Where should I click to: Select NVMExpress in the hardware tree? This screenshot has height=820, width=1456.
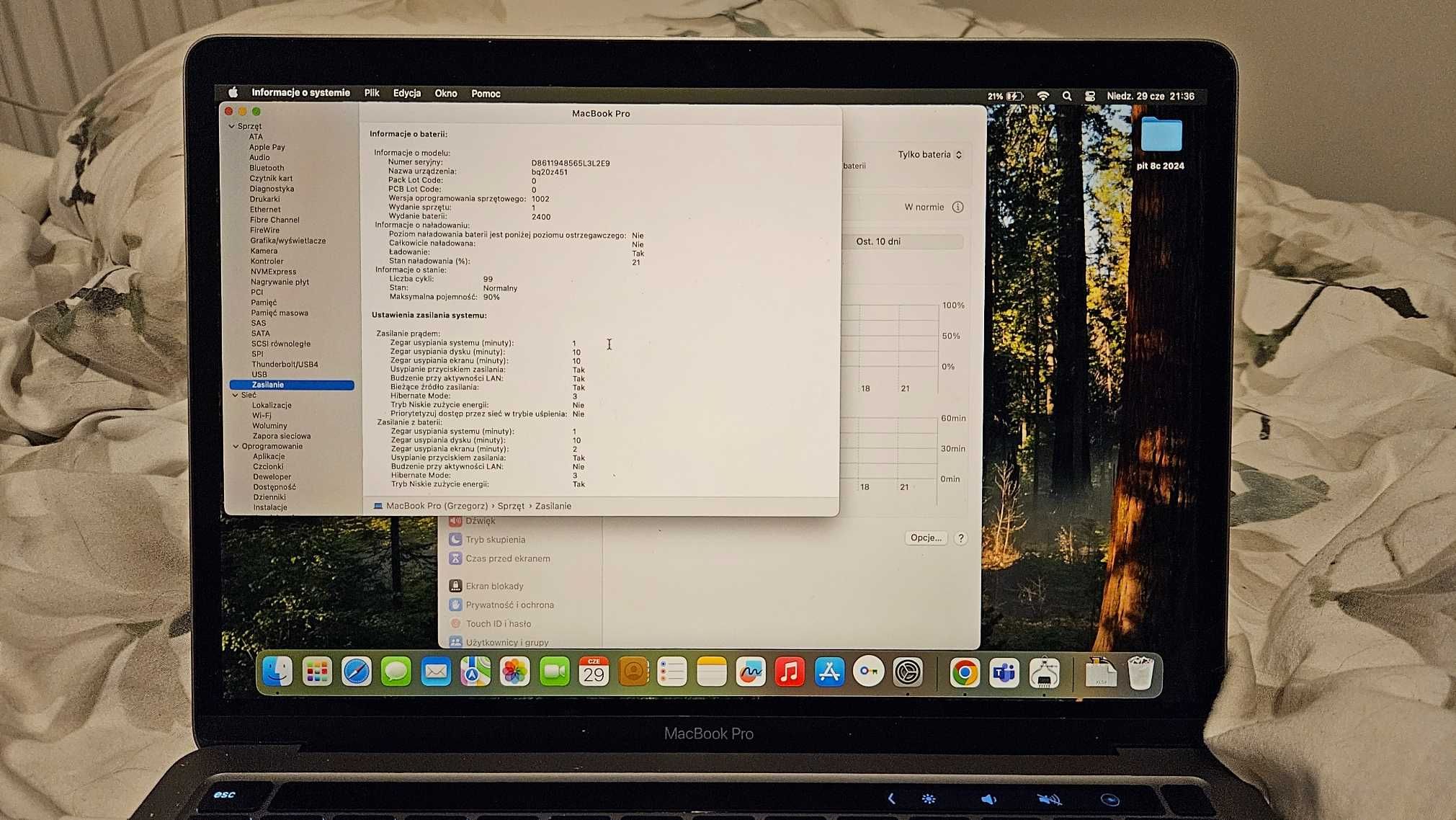(273, 272)
